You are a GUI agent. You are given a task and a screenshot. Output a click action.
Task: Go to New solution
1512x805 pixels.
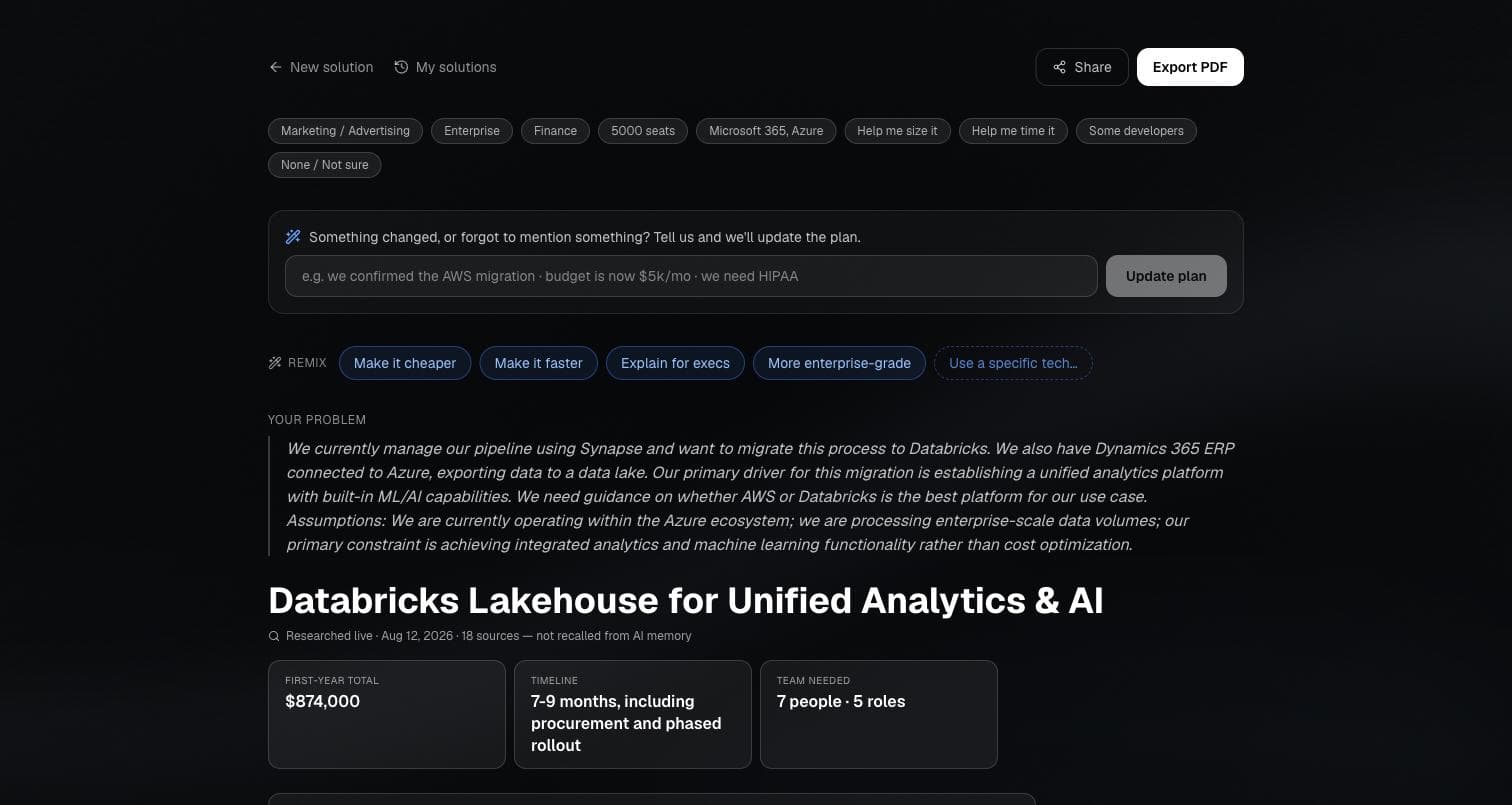pyautogui.click(x=321, y=67)
